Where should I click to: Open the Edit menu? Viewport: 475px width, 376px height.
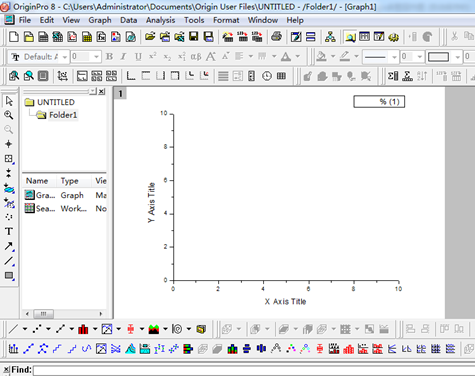pos(47,20)
